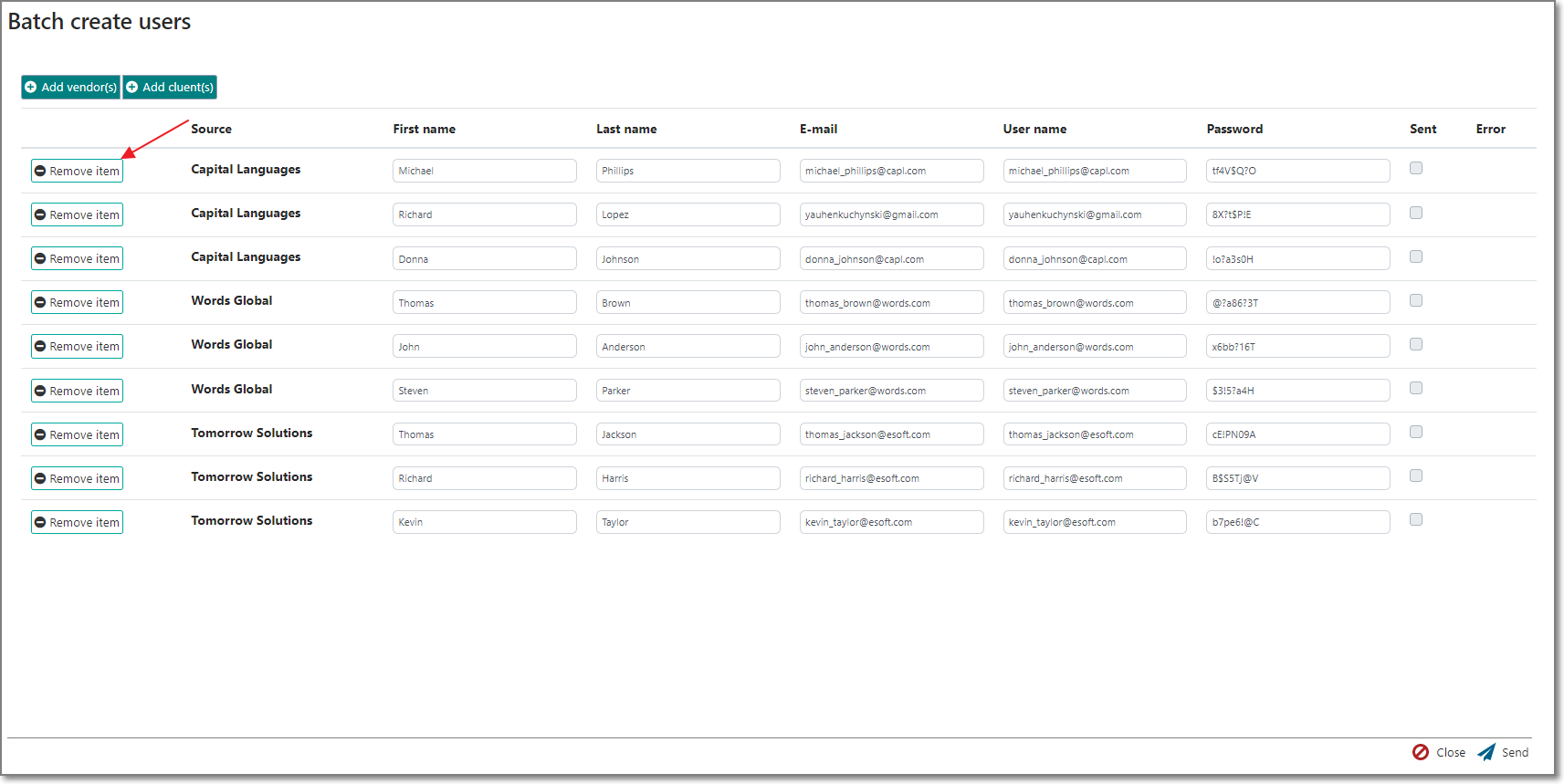Remove the John Anderson row item
Image resolution: width=1564 pixels, height=784 pixels.
[x=77, y=346]
